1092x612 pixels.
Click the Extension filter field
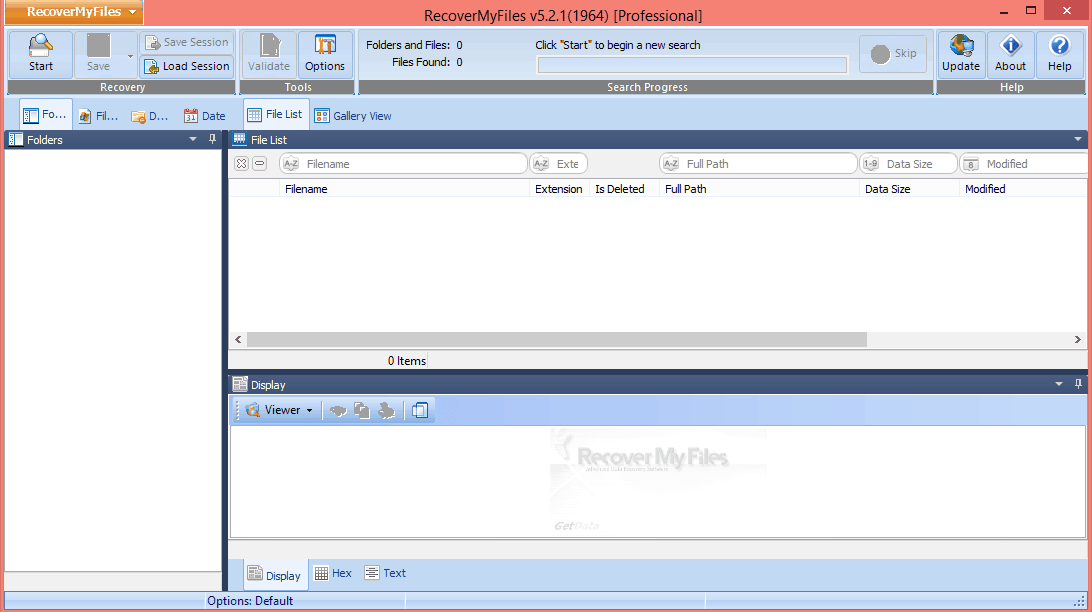click(x=559, y=164)
